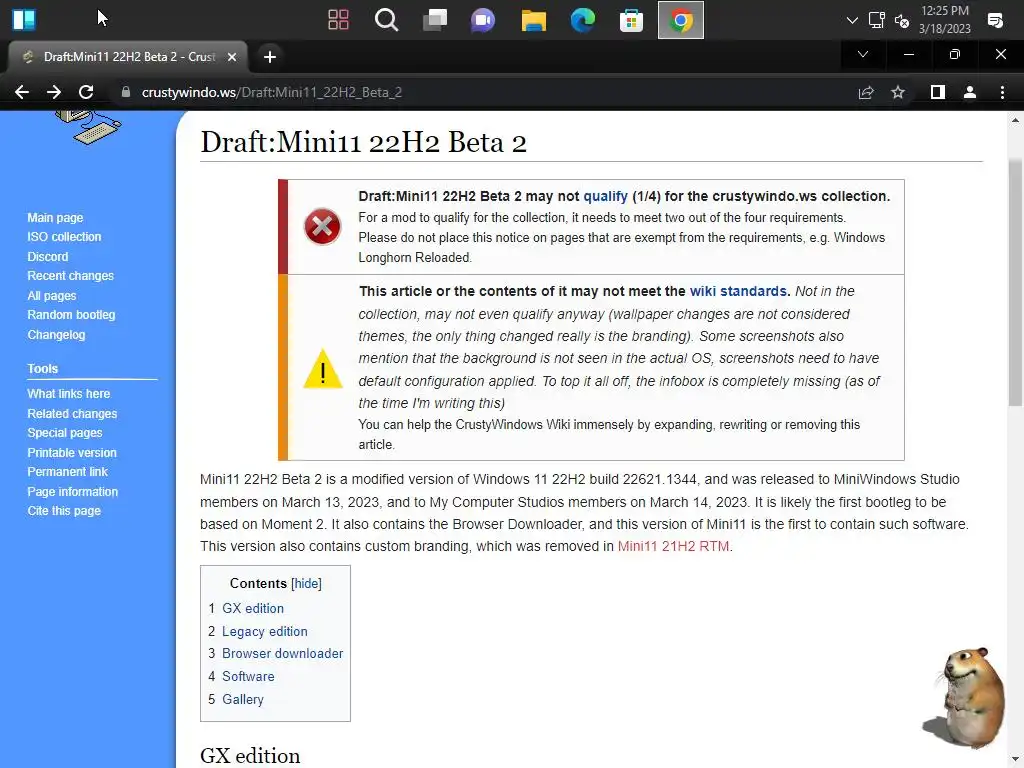
Task: Go forward to the next page
Action: 54,92
